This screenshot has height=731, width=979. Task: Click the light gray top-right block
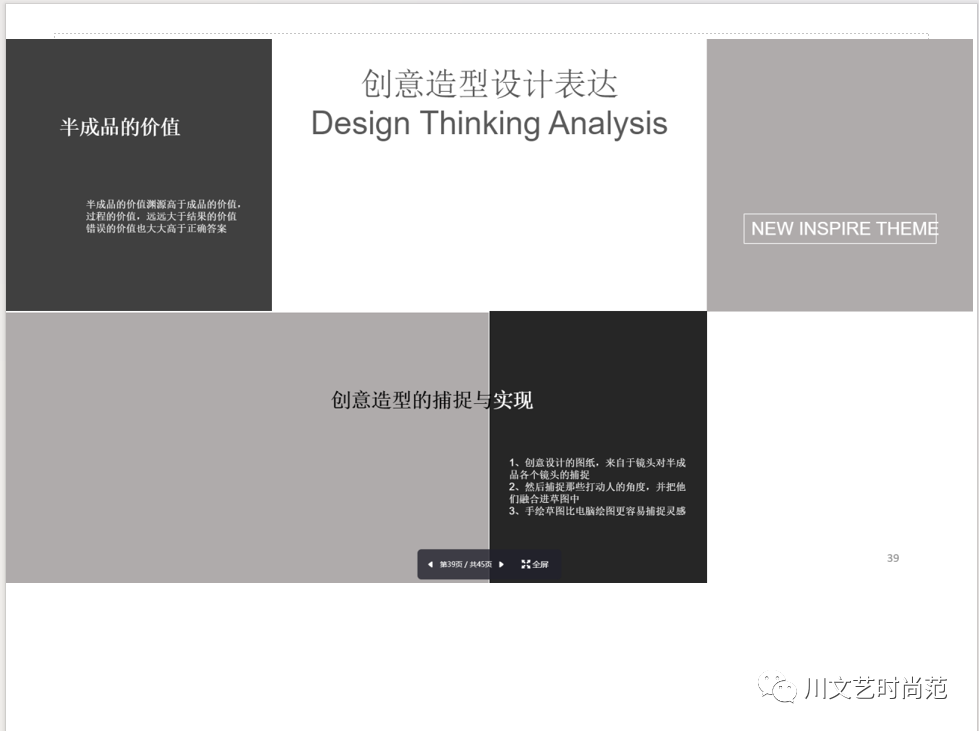839,120
